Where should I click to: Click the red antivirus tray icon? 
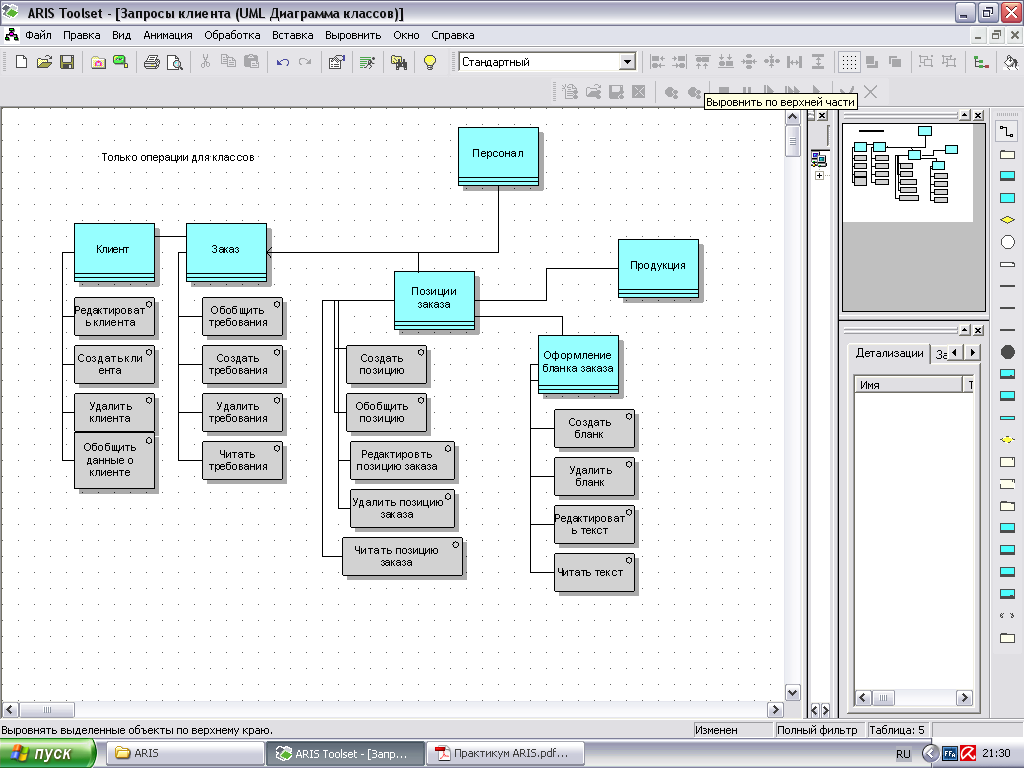(x=968, y=754)
